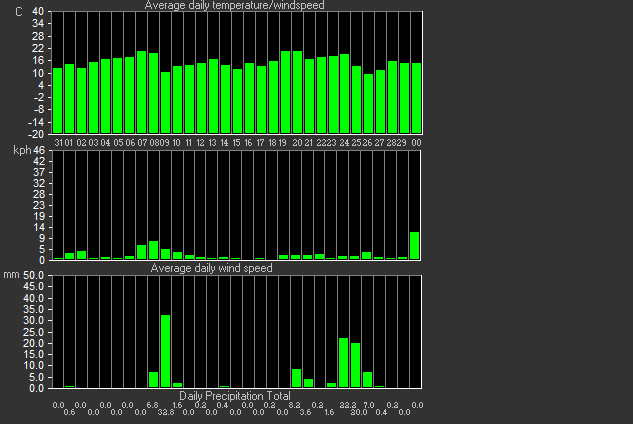Screen dimensions: 633x424
Task: Select the 'C' temperature unit label
Action: click(x=19, y=12)
